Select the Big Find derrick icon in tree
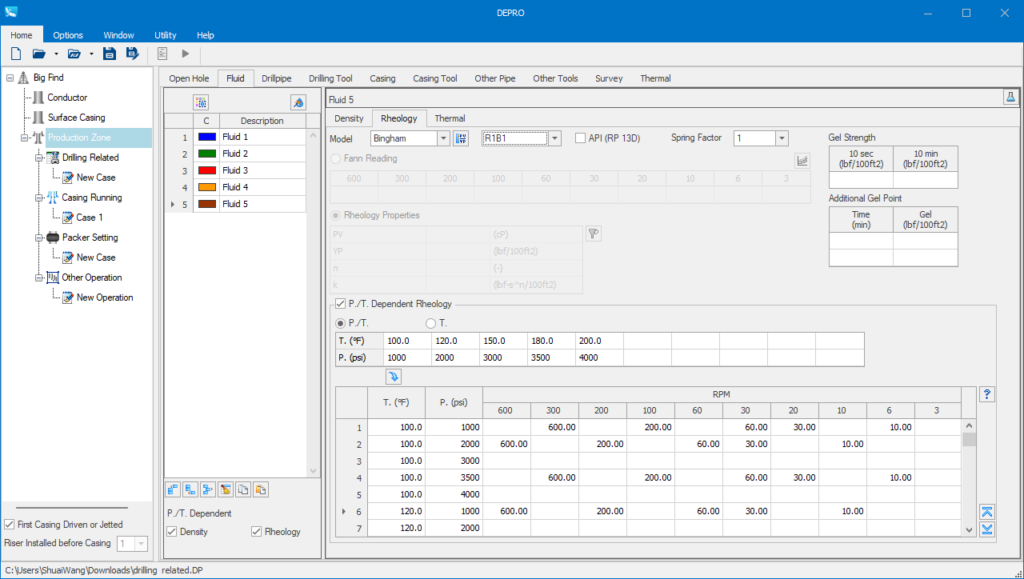This screenshot has width=1024, height=579. (x=24, y=78)
